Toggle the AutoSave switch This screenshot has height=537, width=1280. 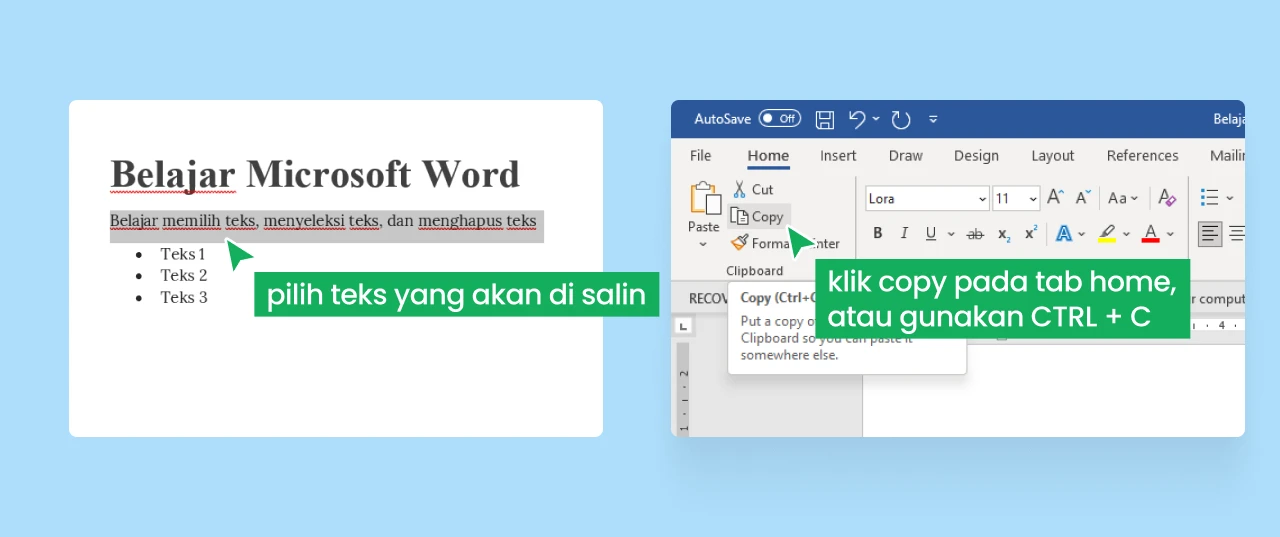779,119
